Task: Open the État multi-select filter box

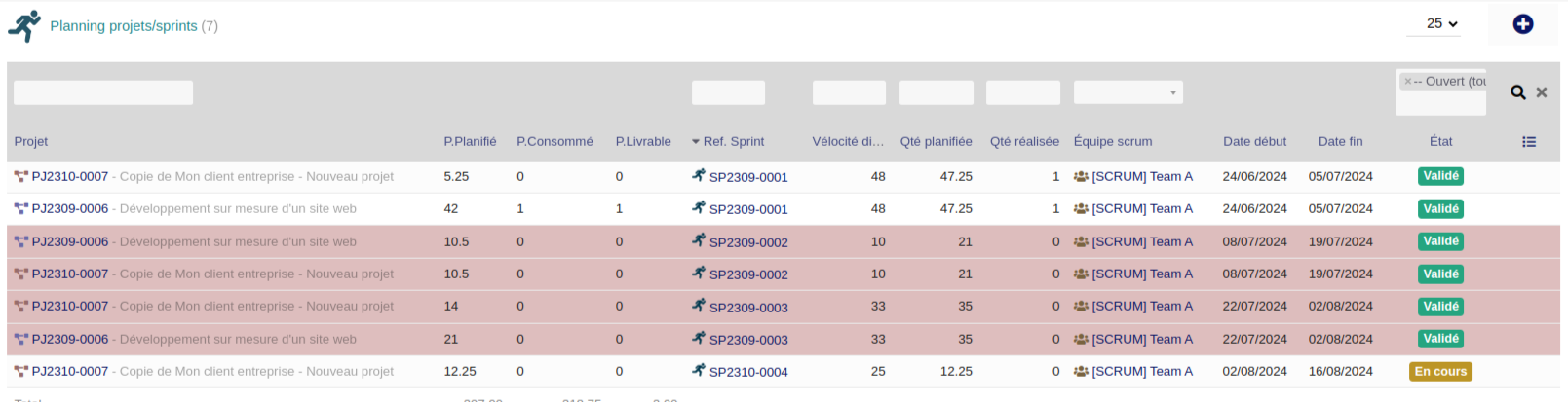Action: point(1440,92)
